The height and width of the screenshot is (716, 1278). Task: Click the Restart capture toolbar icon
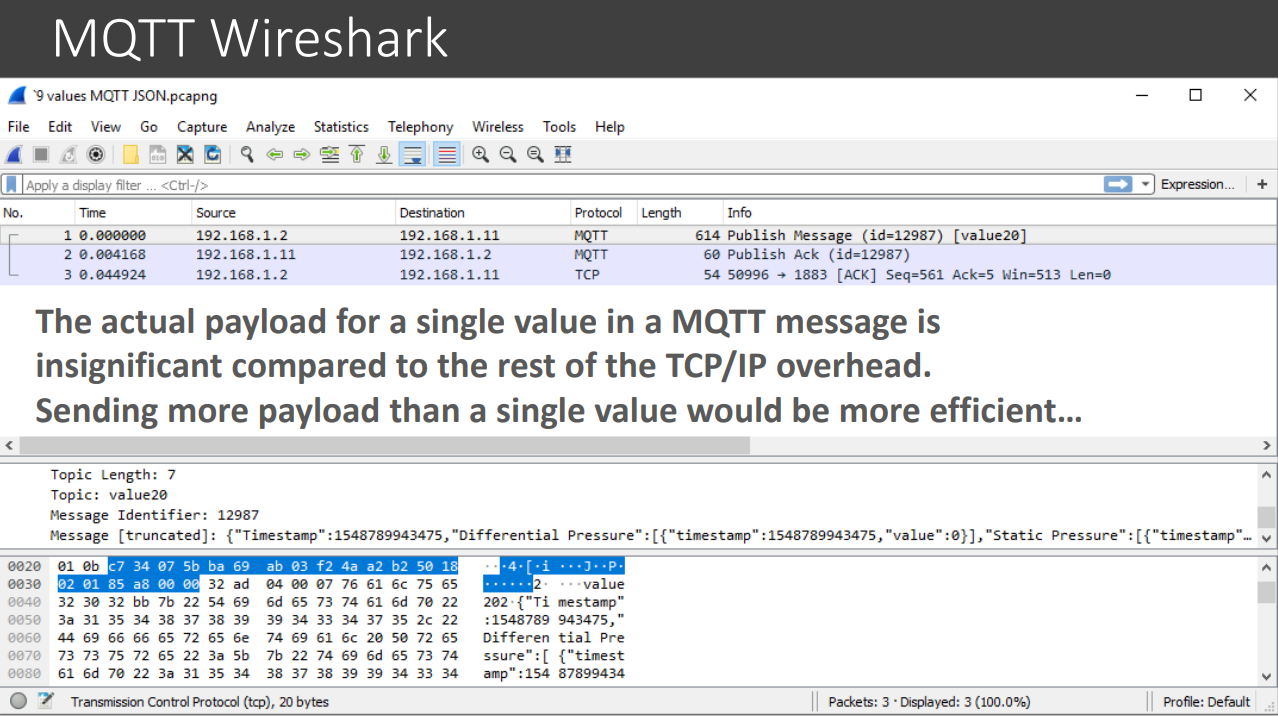68,155
